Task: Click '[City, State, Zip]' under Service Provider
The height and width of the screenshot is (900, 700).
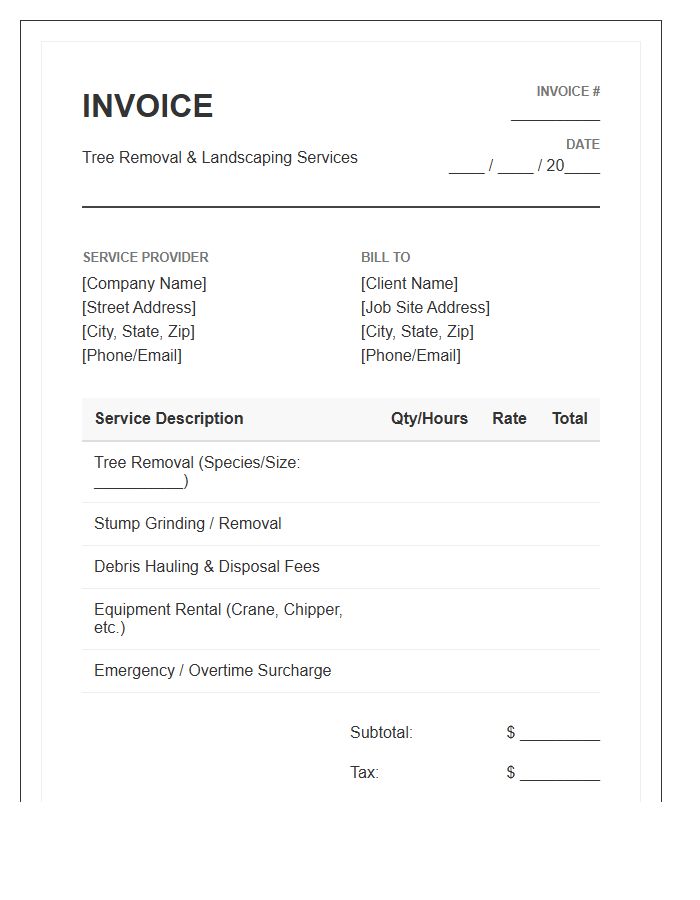Action: pyautogui.click(x=138, y=332)
